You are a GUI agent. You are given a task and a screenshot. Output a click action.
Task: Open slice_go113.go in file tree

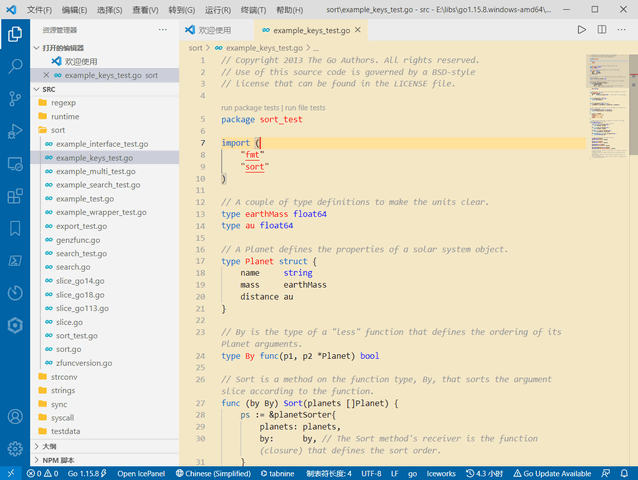tap(83, 308)
